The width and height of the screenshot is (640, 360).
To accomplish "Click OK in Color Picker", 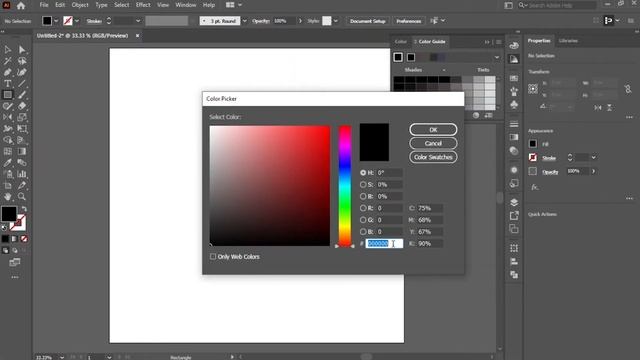I will coord(433,130).
